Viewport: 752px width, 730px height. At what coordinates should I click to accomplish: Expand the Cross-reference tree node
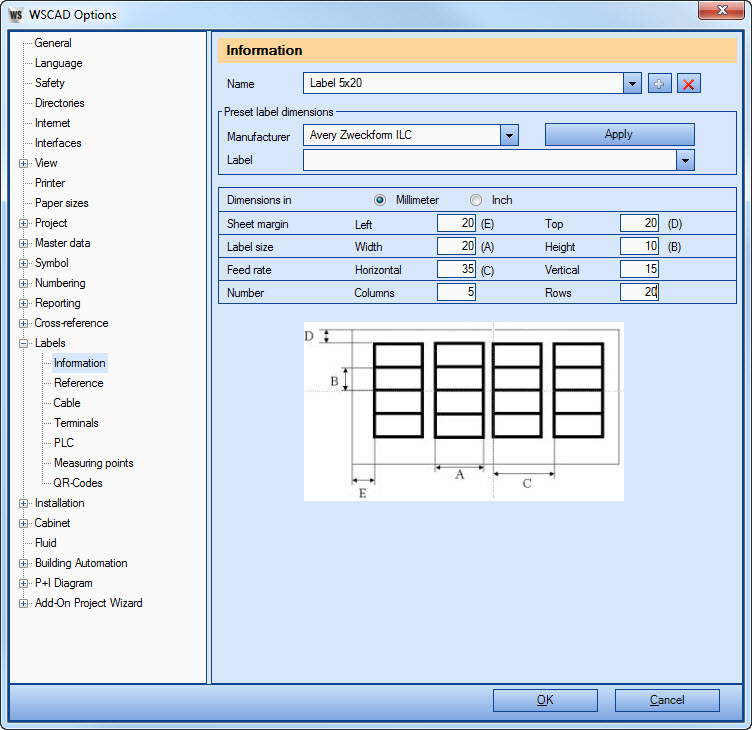click(24, 323)
